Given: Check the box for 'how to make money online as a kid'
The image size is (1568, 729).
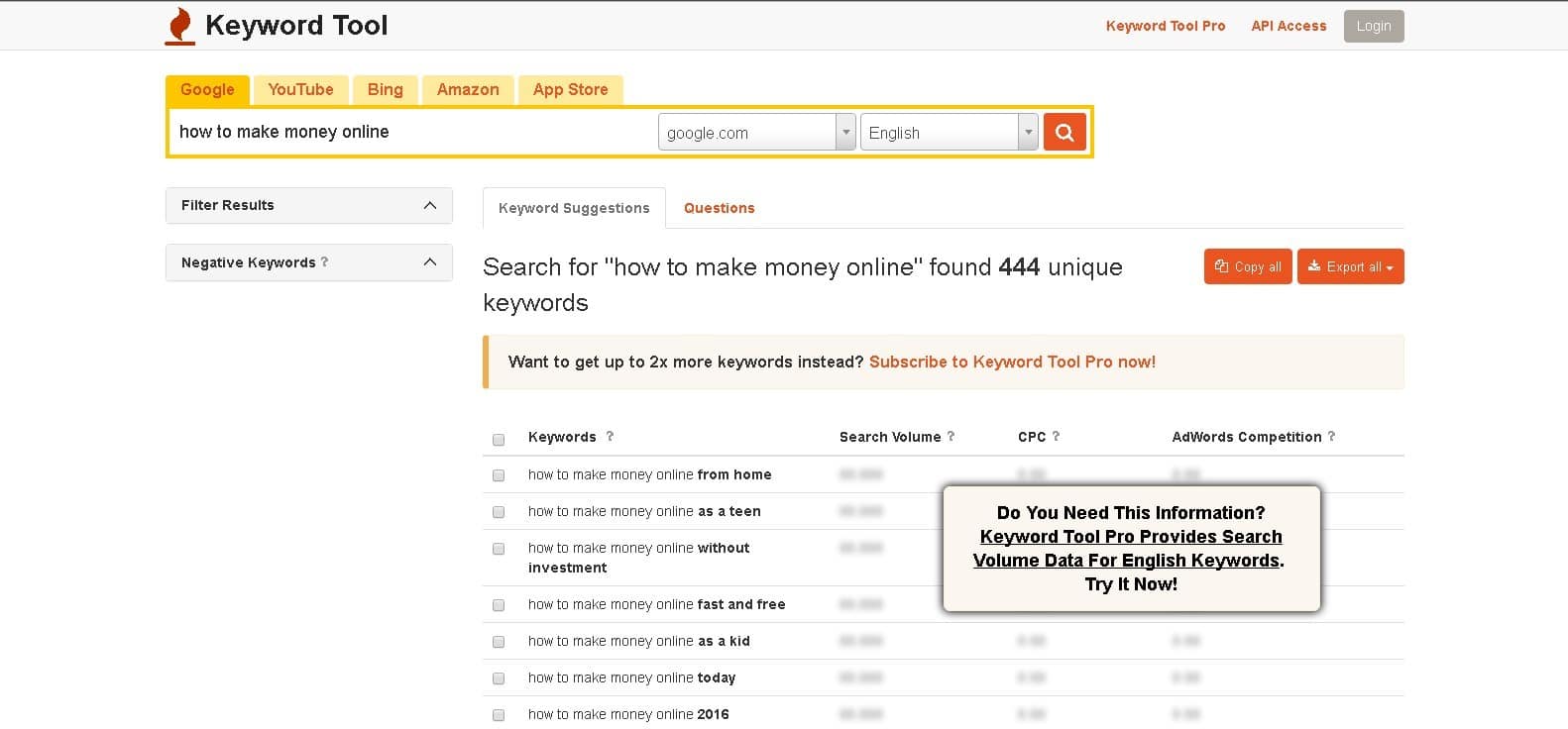Looking at the screenshot, I should (499, 642).
